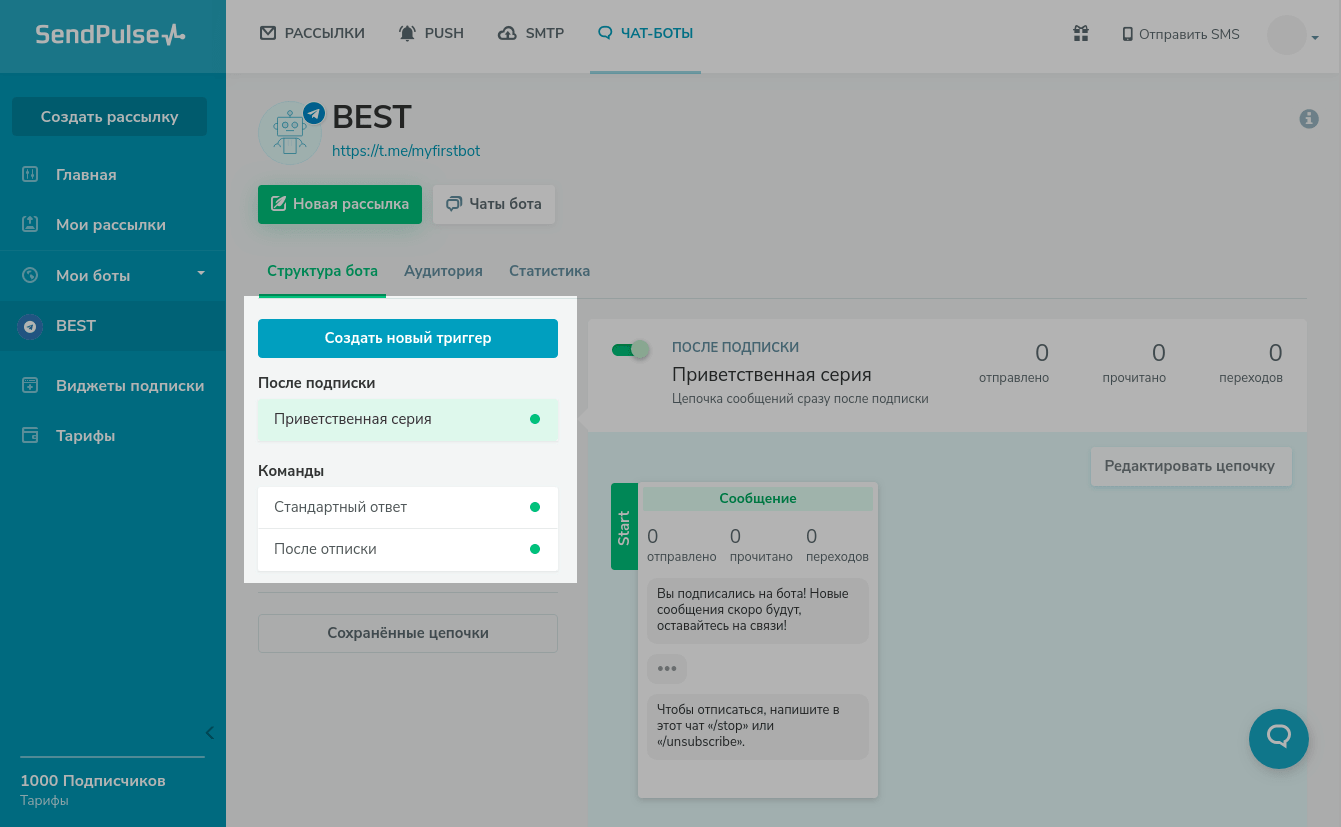Toggle status dot for После отписки

point(535,549)
